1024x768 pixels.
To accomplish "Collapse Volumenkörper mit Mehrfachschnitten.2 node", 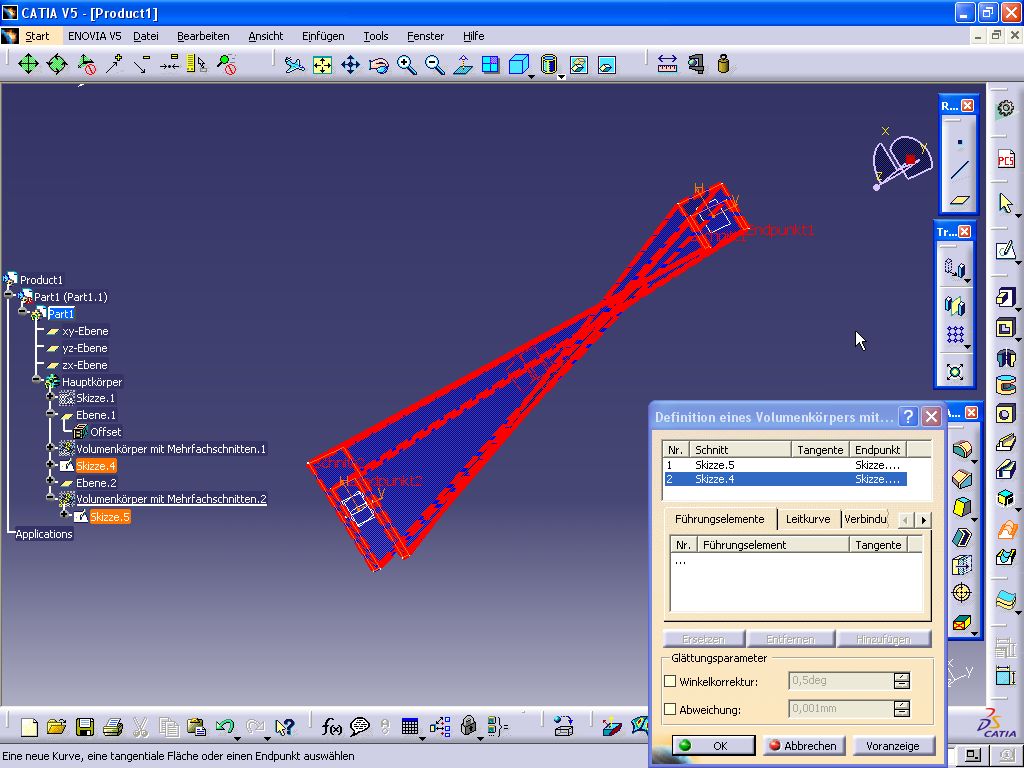I will pyautogui.click(x=51, y=498).
